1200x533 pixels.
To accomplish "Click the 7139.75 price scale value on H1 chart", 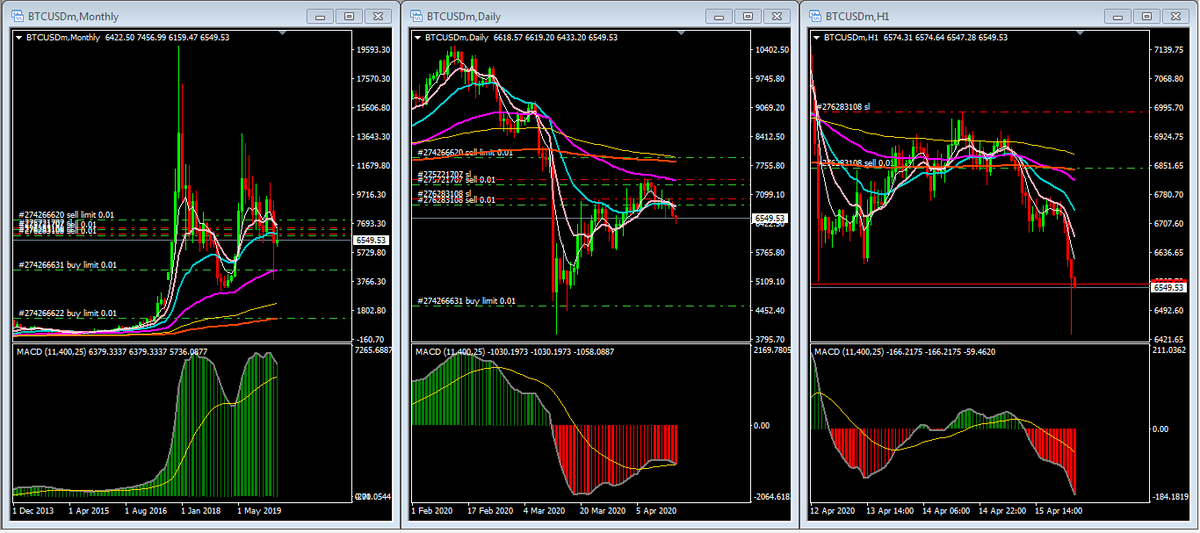I will coord(1167,50).
